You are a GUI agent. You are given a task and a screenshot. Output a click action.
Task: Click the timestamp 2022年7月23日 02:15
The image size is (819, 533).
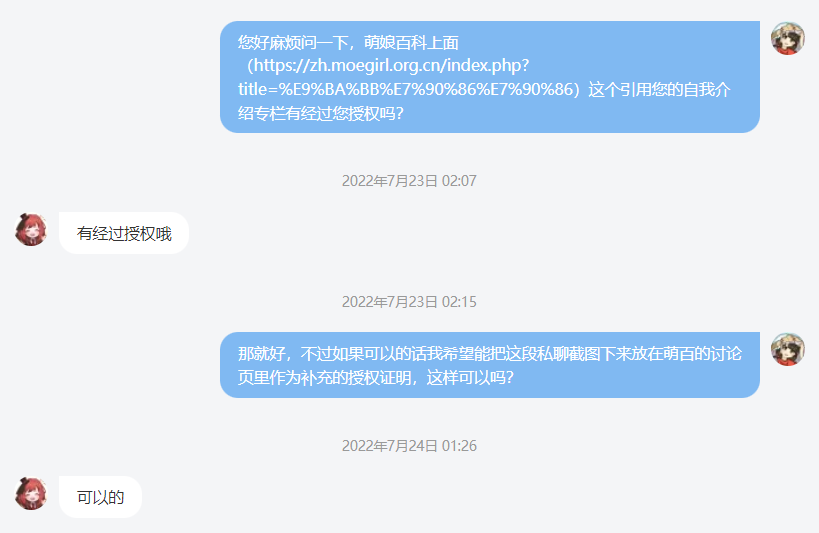pyautogui.click(x=409, y=302)
